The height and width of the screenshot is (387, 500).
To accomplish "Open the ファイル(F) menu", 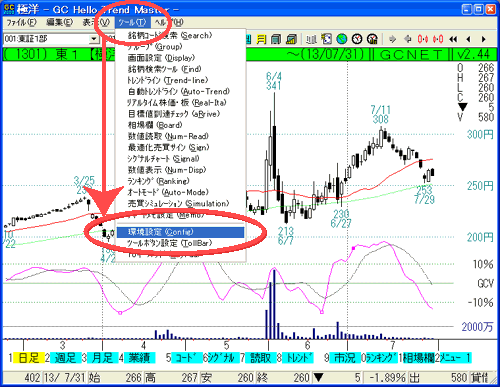I will click(22, 22).
